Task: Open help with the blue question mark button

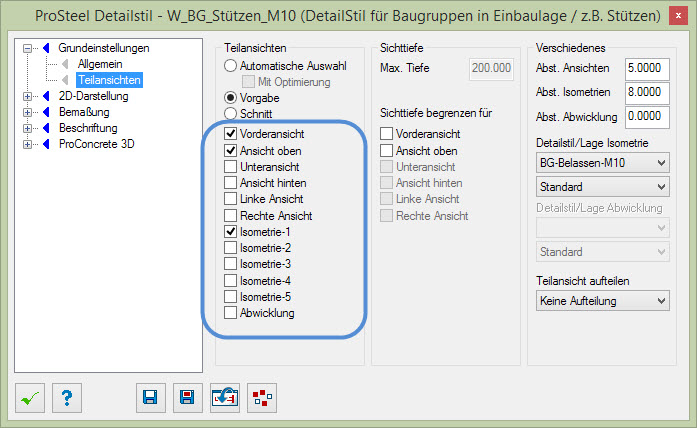Action: click(67, 398)
